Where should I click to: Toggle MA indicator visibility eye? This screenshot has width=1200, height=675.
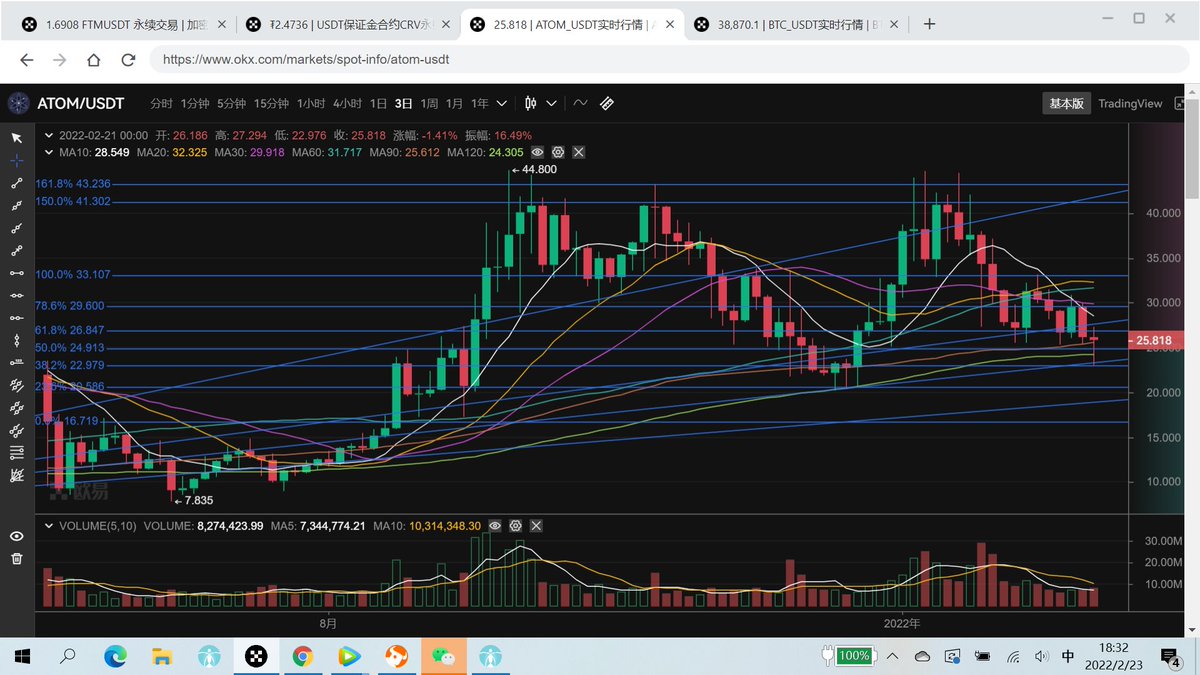[x=538, y=152]
